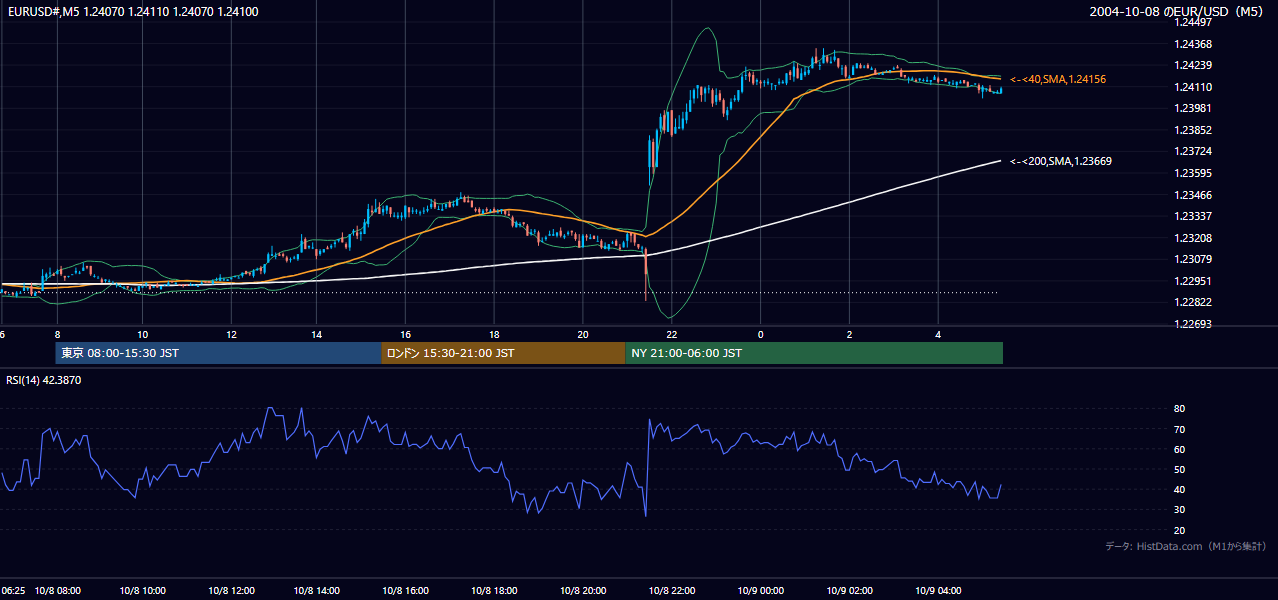Click the RSI 30 level label

(x=1180, y=510)
